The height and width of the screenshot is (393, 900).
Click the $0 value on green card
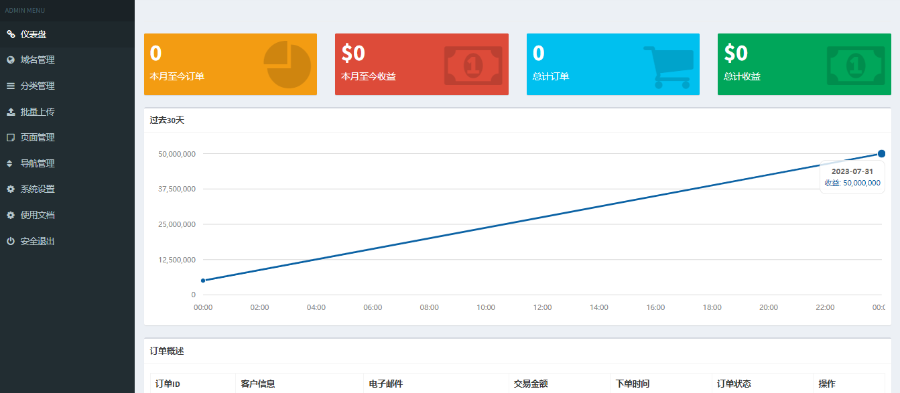click(x=736, y=53)
